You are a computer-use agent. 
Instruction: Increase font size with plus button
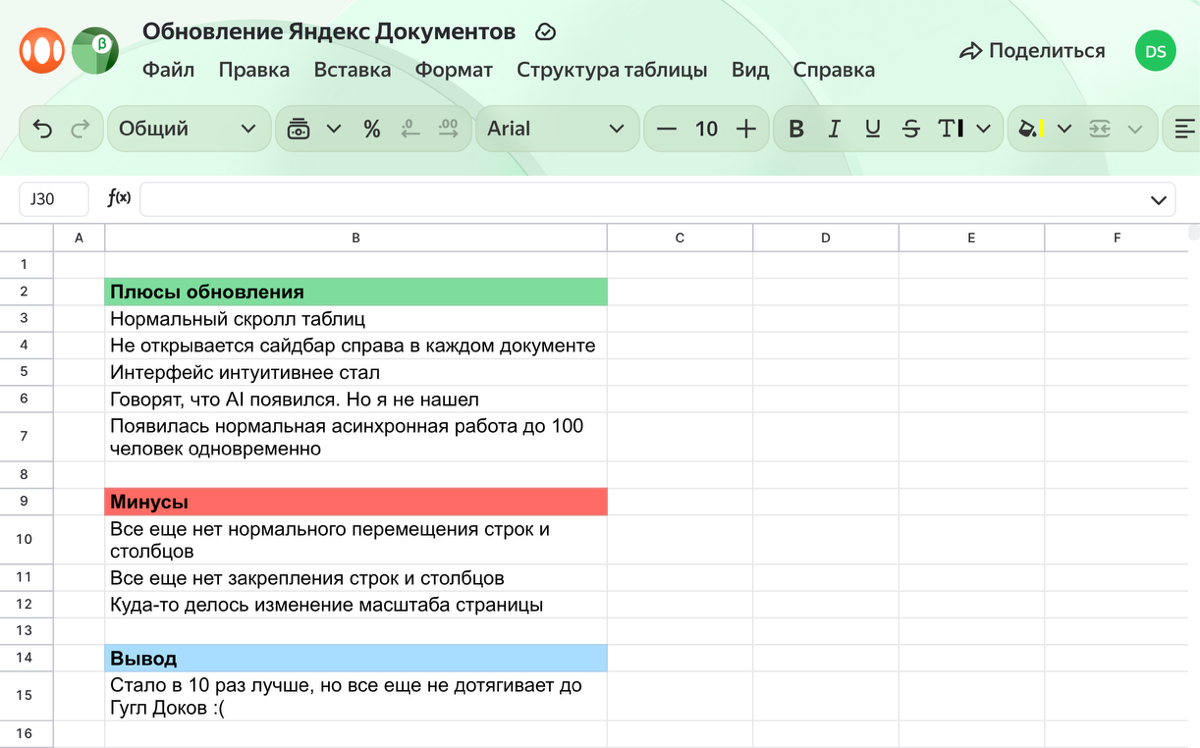click(x=745, y=128)
